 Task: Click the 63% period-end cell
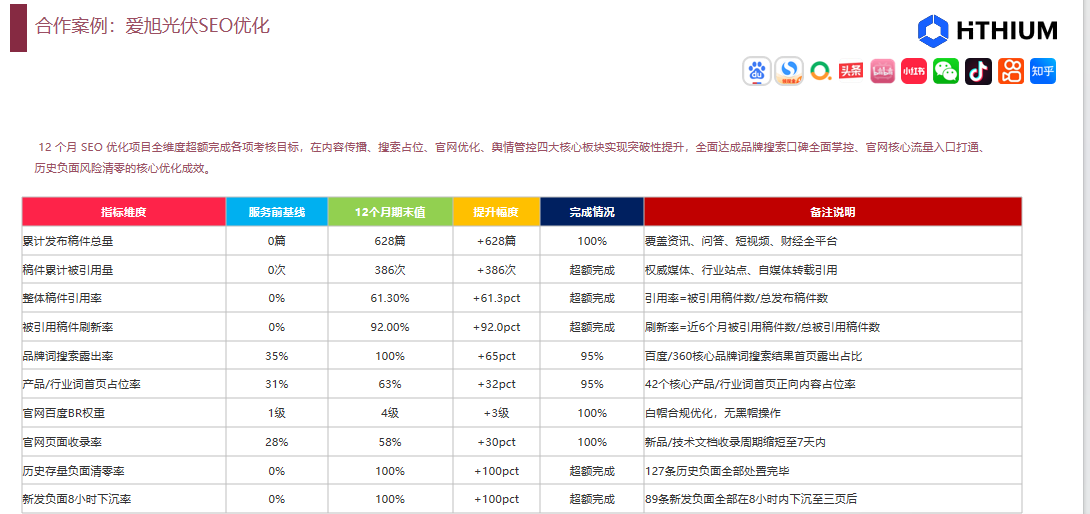pos(390,385)
